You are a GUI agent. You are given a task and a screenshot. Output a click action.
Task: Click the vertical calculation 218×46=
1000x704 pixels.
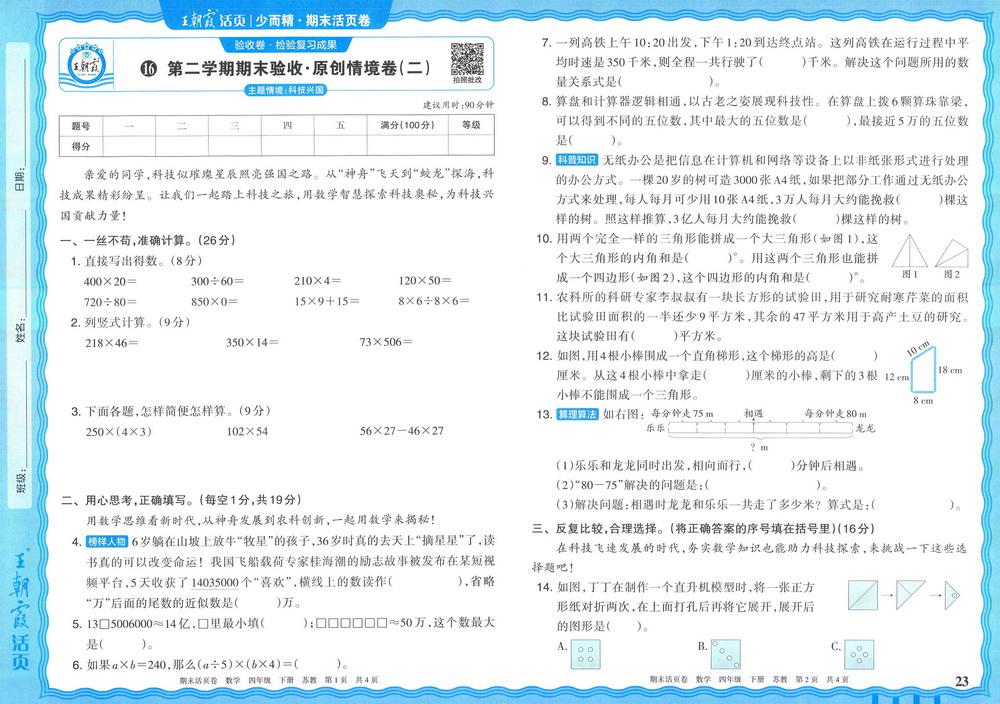click(x=112, y=343)
